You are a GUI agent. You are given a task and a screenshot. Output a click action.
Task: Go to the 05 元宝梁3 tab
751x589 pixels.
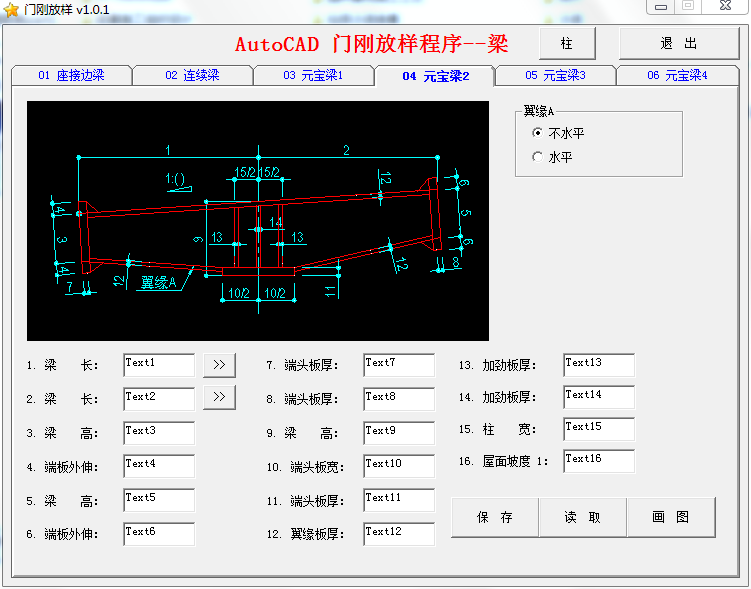[556, 75]
